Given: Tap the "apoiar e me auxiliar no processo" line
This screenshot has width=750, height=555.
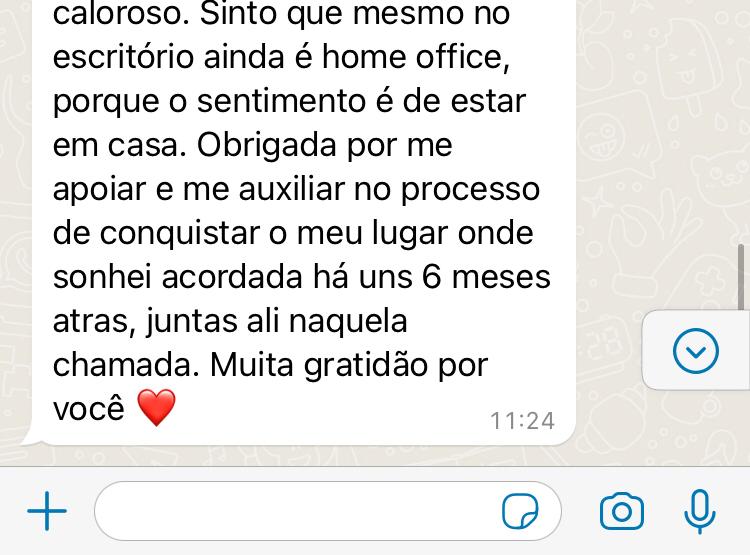Looking at the screenshot, I should coord(296,189).
